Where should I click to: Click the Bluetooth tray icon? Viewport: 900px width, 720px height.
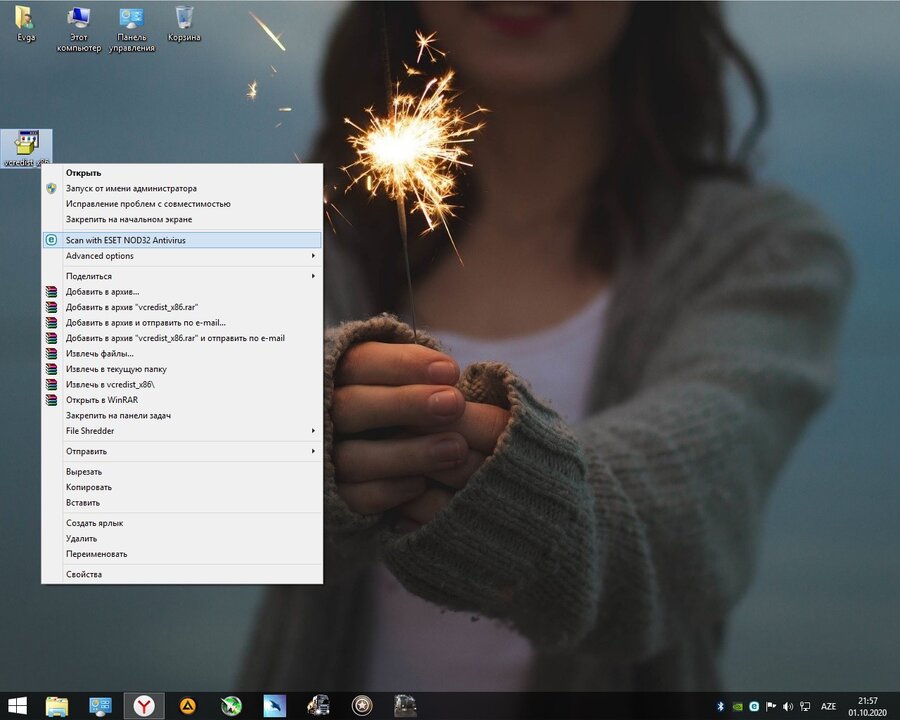(720, 706)
